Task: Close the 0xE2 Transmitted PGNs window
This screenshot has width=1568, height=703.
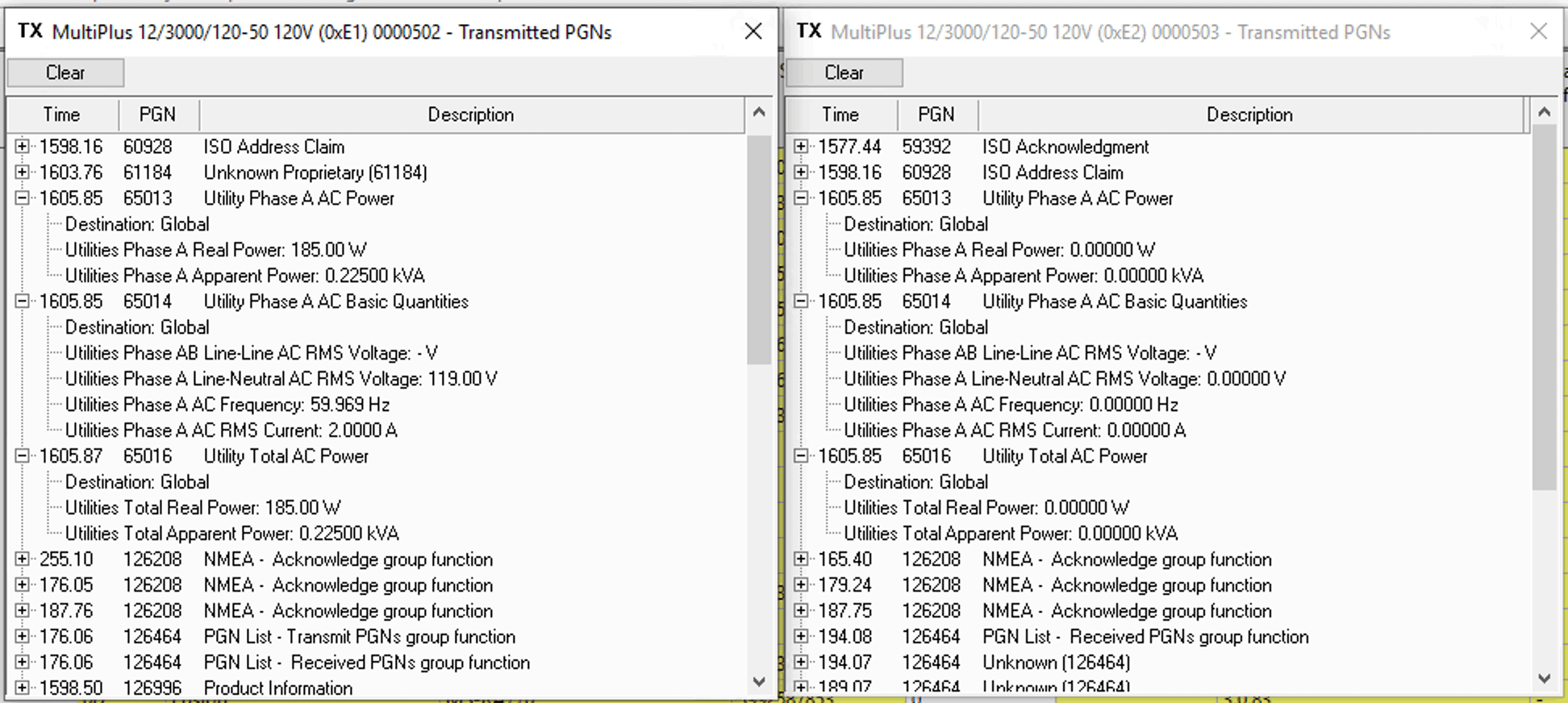Action: pyautogui.click(x=1538, y=31)
